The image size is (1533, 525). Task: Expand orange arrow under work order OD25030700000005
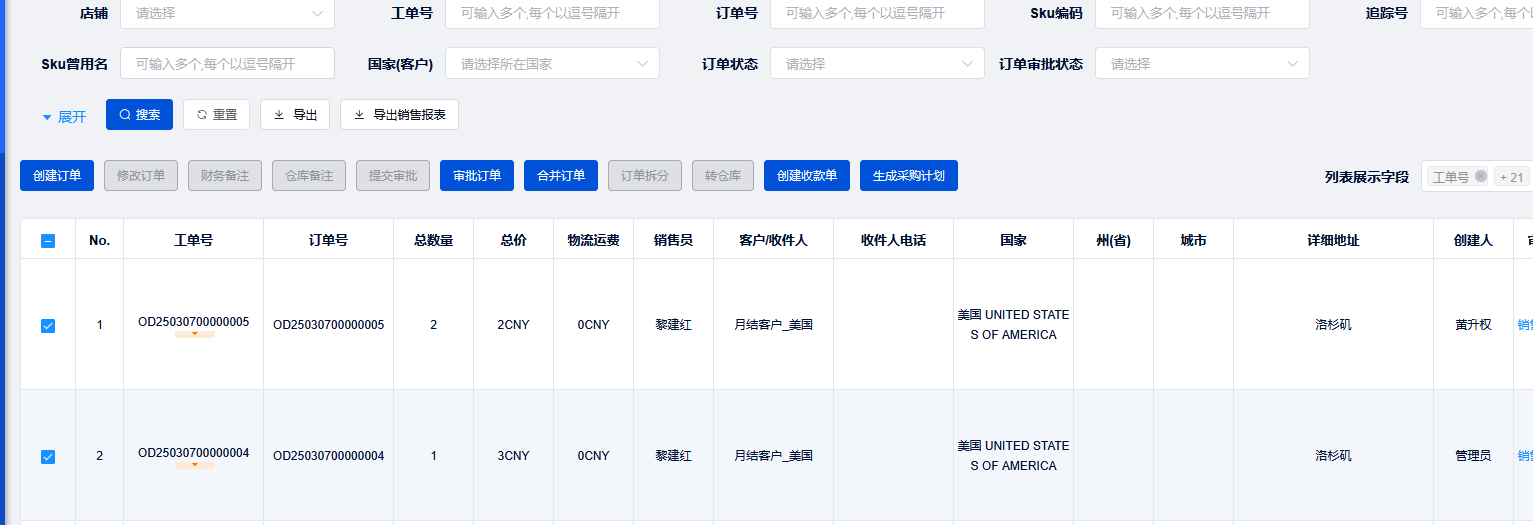click(x=195, y=335)
